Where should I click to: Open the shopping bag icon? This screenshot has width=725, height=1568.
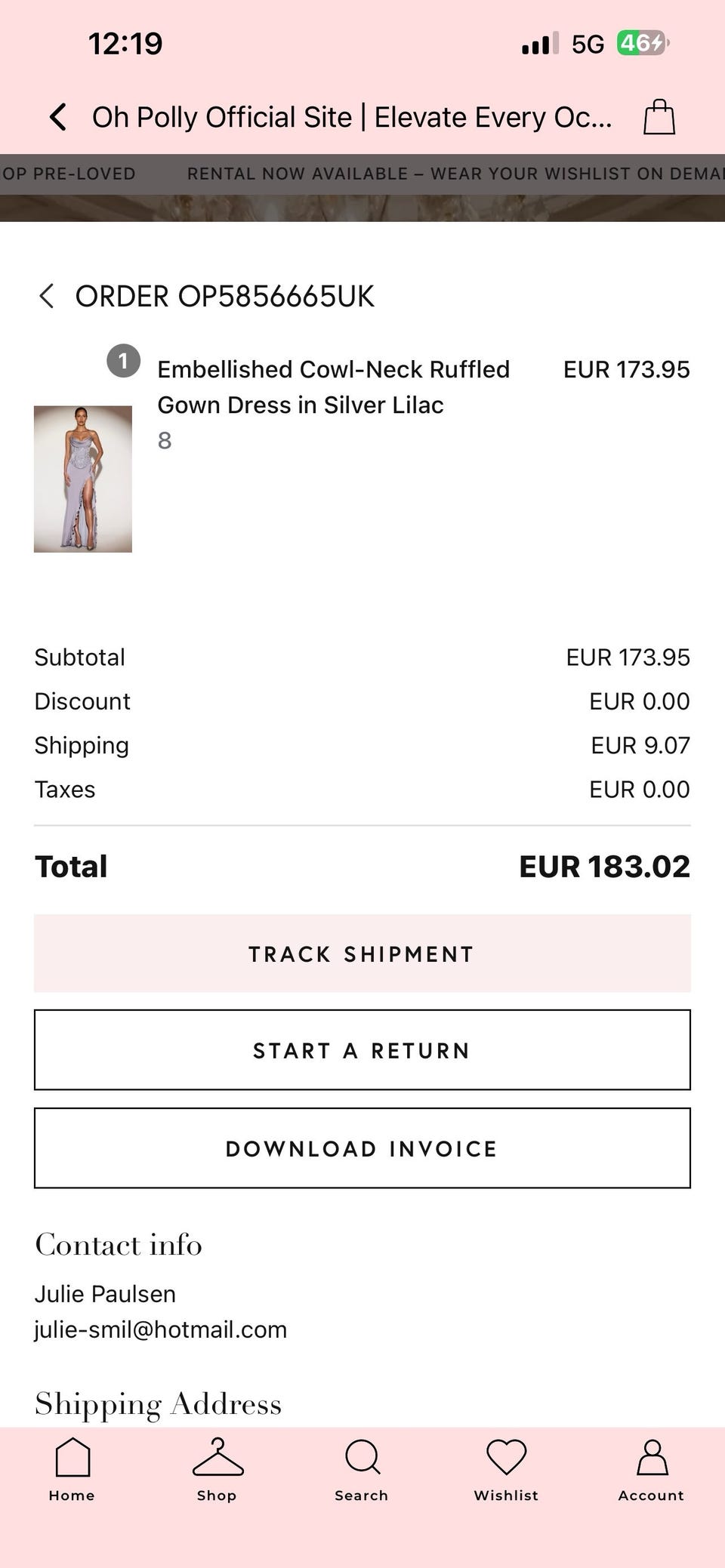click(x=659, y=118)
